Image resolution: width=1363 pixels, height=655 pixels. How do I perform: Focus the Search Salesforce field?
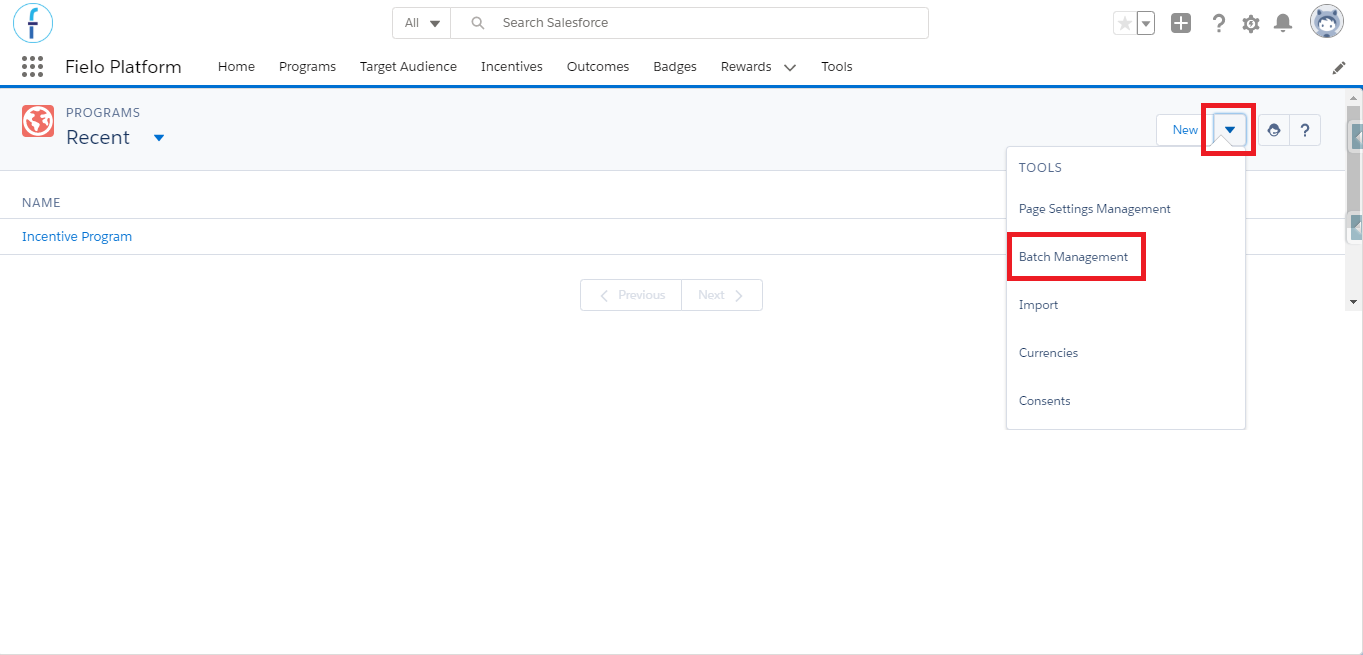690,23
